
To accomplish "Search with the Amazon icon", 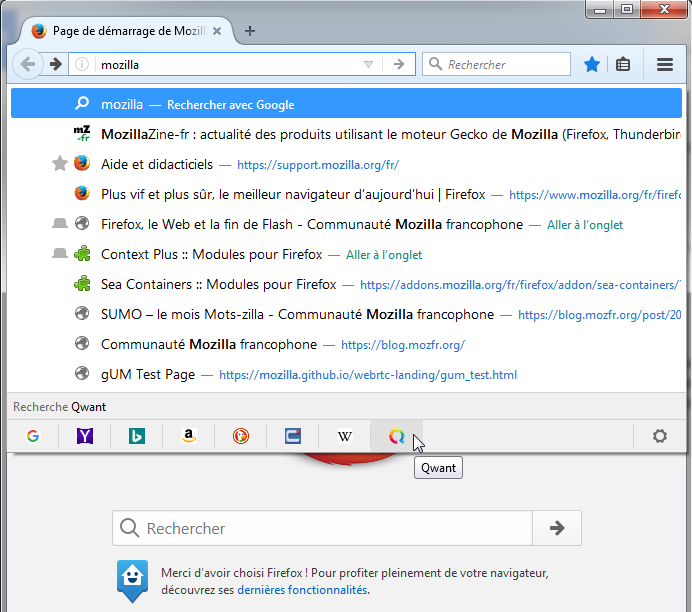I will click(x=189, y=436).
